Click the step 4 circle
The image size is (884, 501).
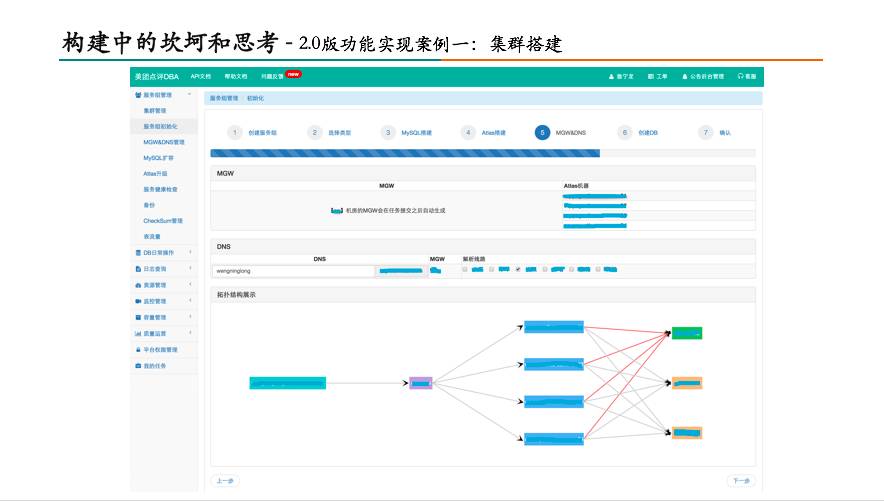pos(468,132)
